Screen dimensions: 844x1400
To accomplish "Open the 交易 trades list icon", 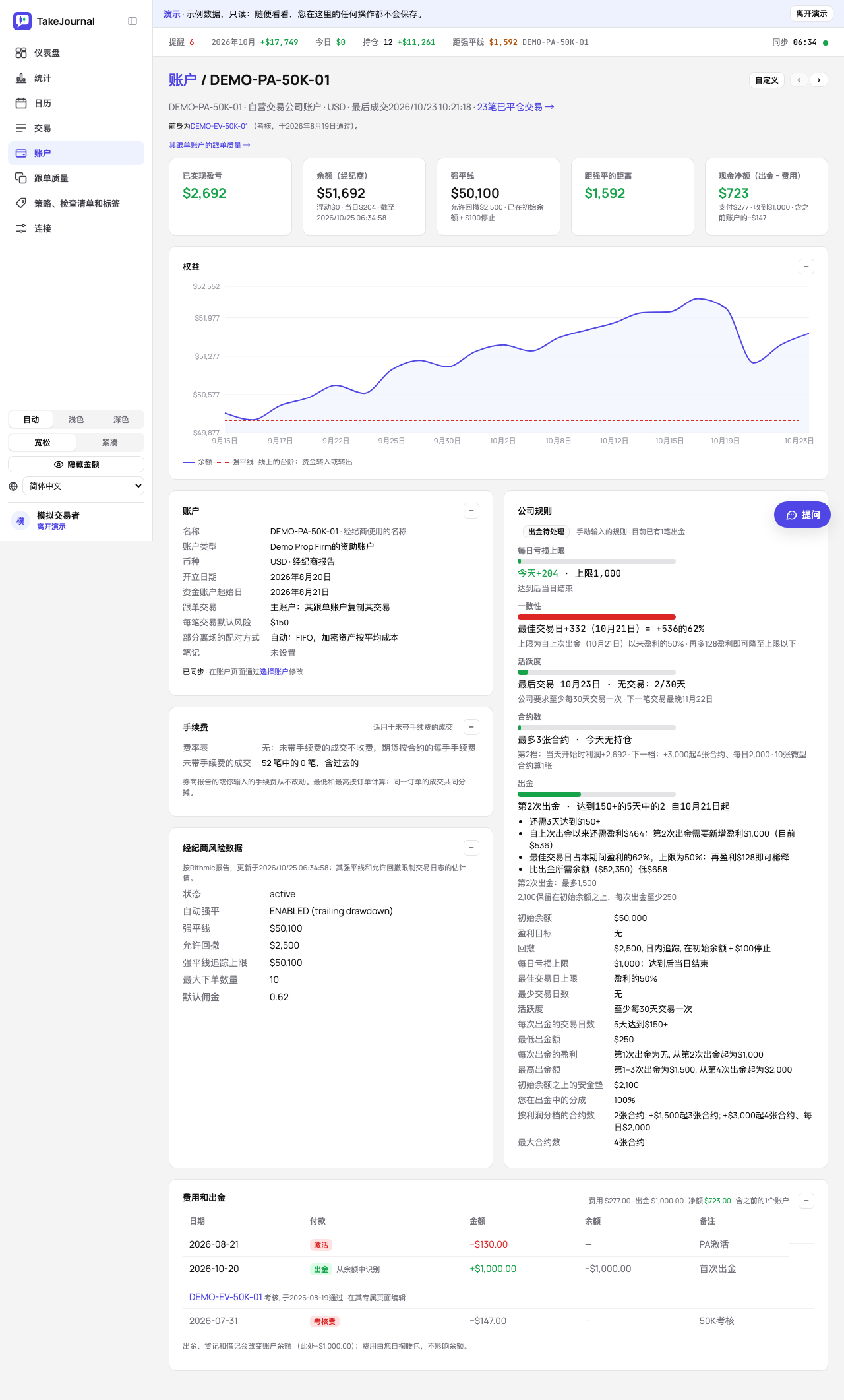I will pos(21,128).
